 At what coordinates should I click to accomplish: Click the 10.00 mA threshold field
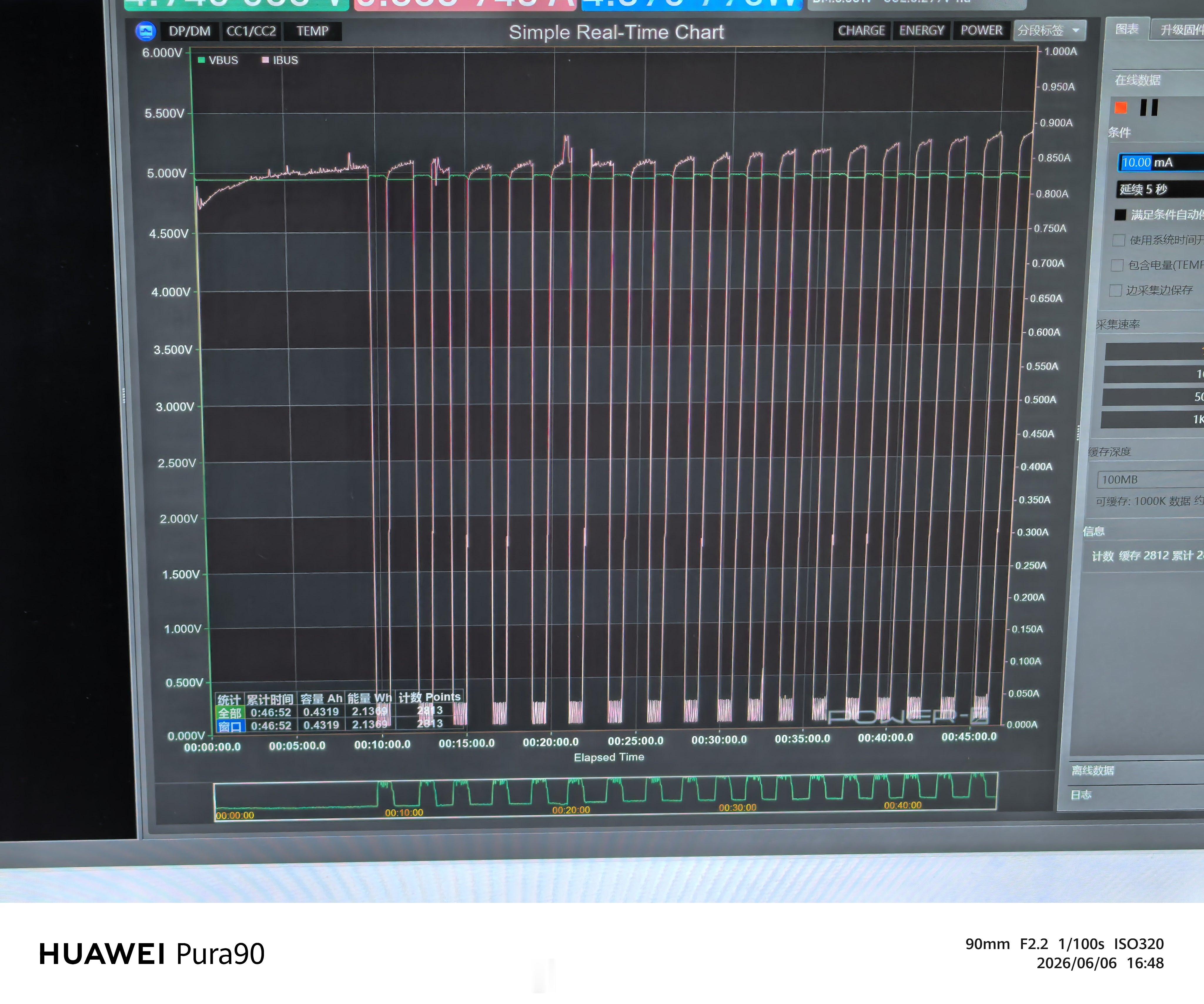click(x=1160, y=162)
